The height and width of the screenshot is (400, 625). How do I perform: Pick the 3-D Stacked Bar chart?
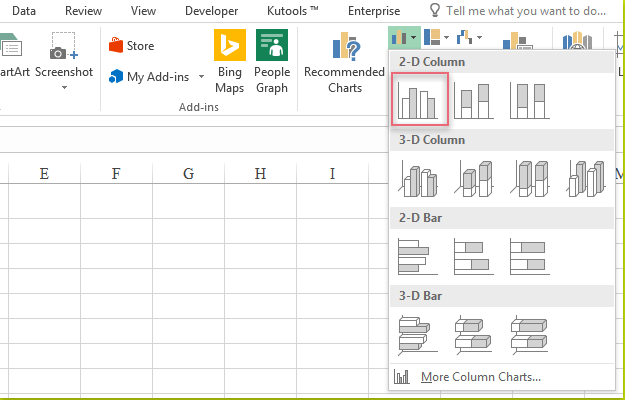click(x=473, y=334)
